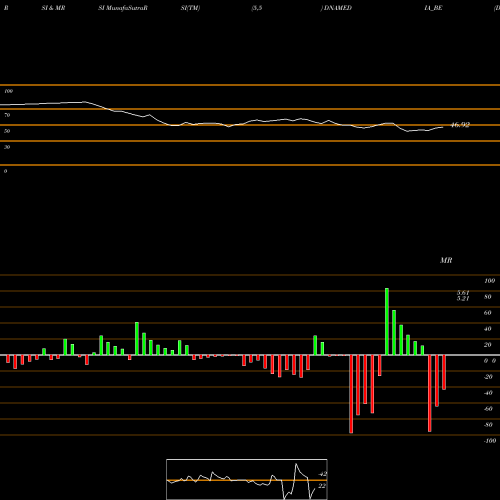Click the MR axis label 60
Viewport: 500px width, 500px height.
coord(488,313)
